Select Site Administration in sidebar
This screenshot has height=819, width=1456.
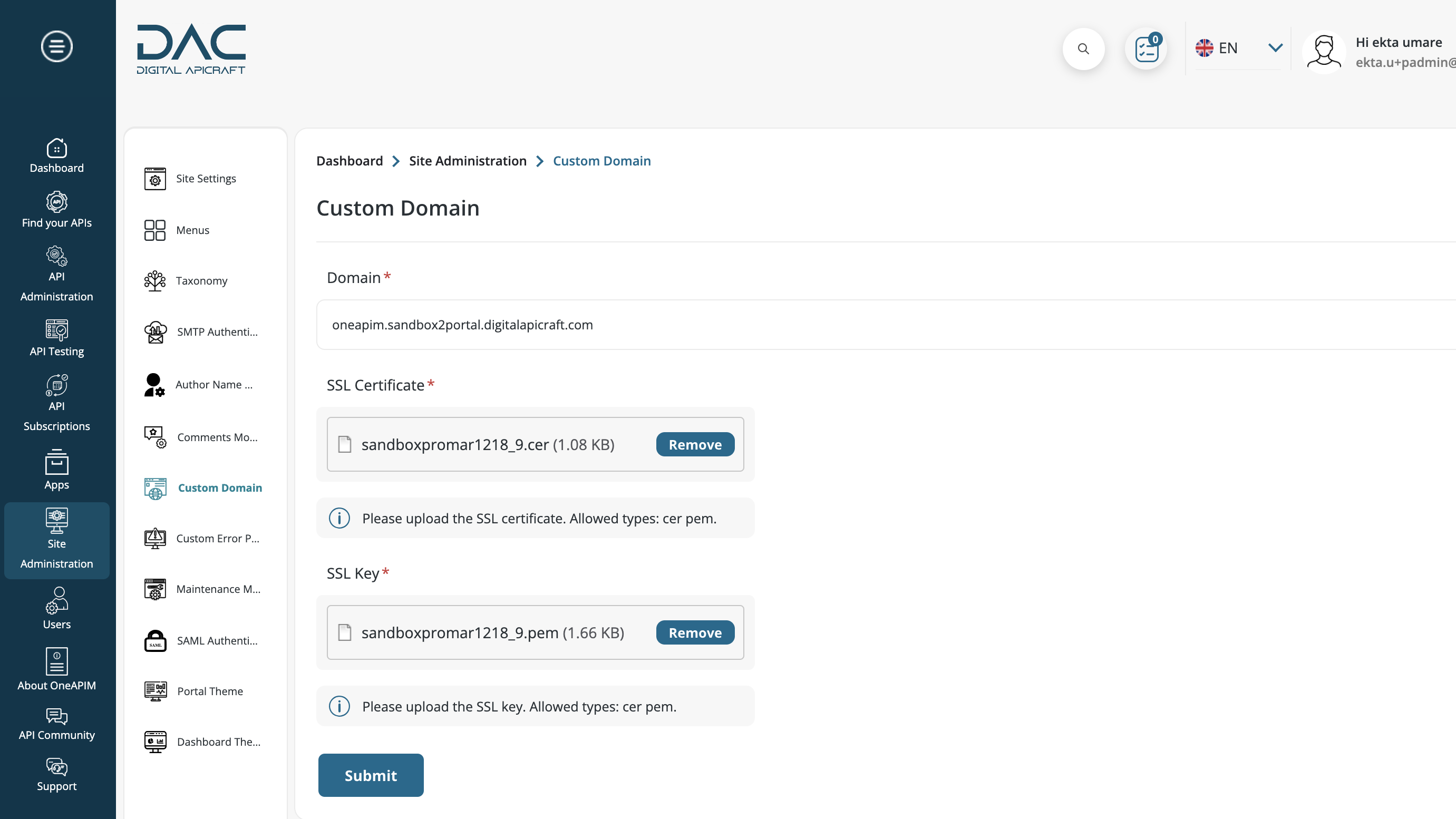(x=56, y=540)
